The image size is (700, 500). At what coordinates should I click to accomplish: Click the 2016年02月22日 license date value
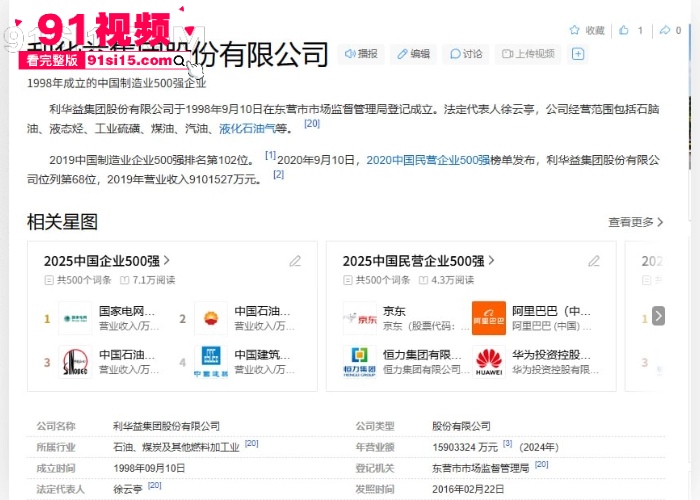coord(468,489)
